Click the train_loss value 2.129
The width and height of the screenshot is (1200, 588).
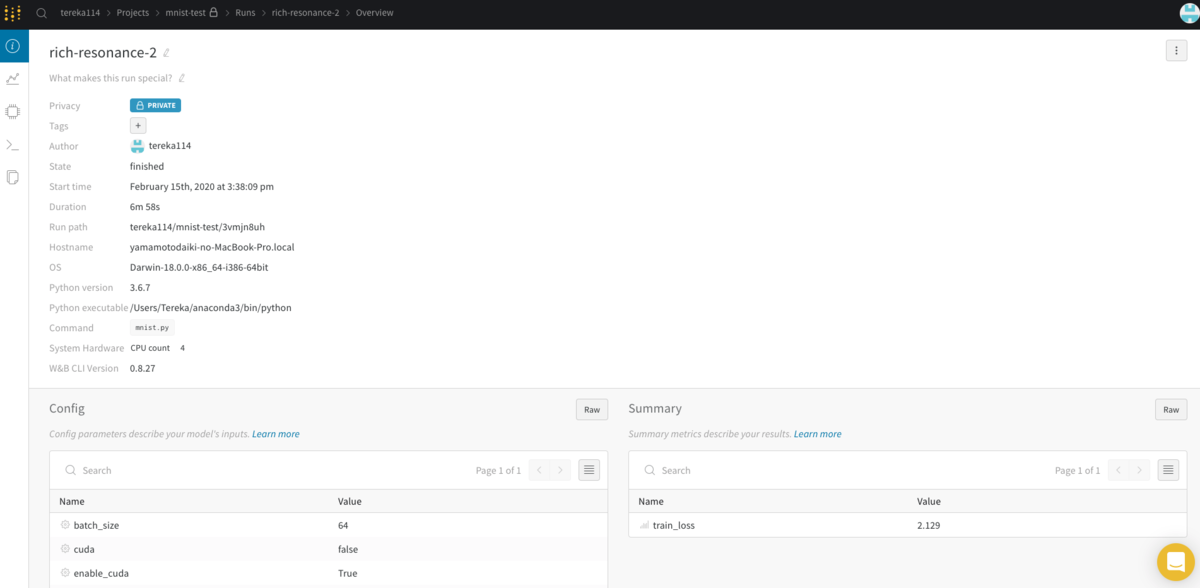coord(928,525)
